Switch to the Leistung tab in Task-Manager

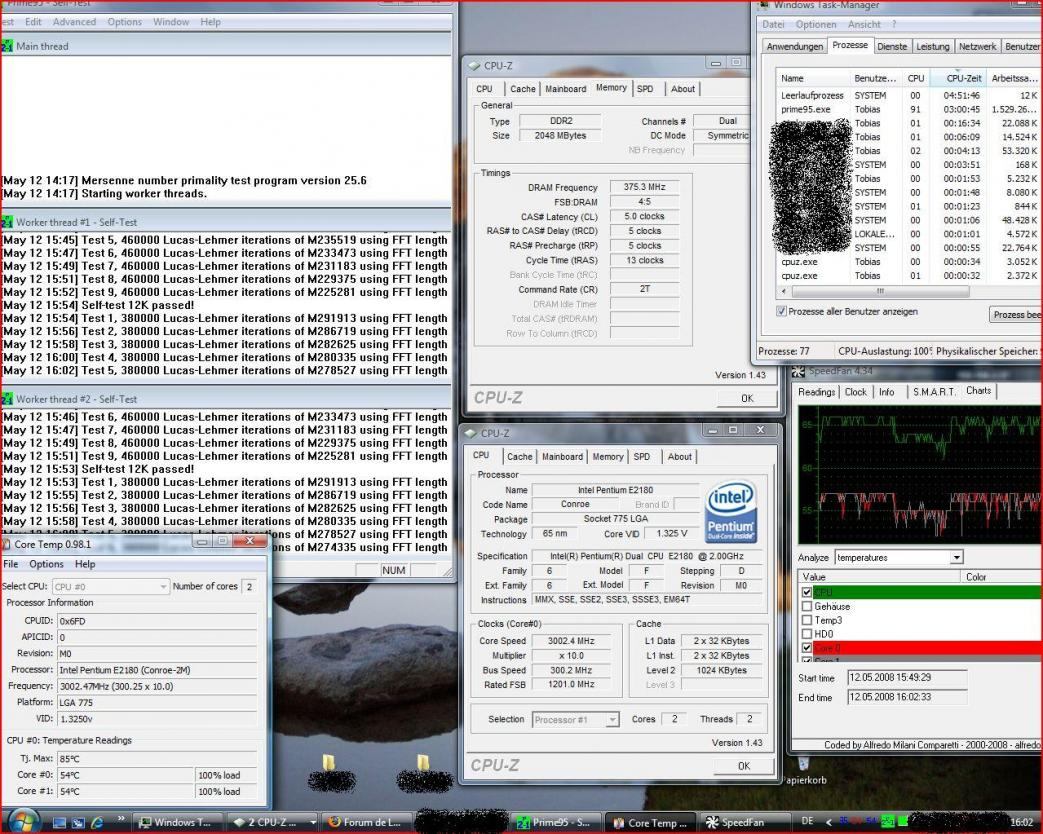[933, 46]
